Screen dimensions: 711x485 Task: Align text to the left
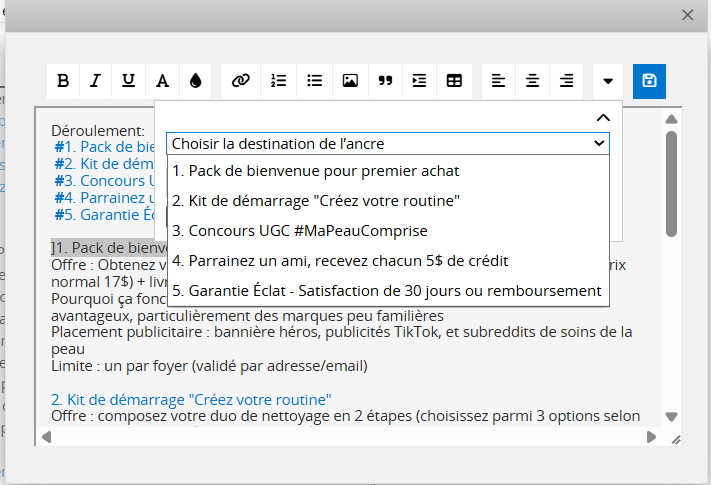499,81
